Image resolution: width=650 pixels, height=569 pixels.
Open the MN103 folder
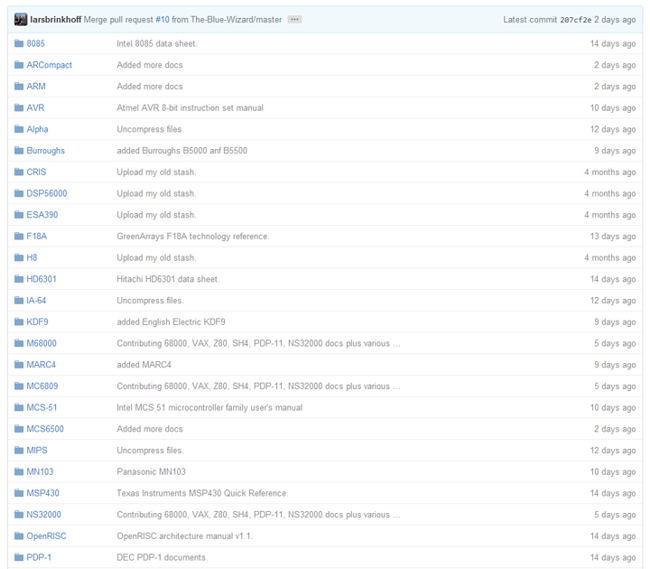coord(40,472)
